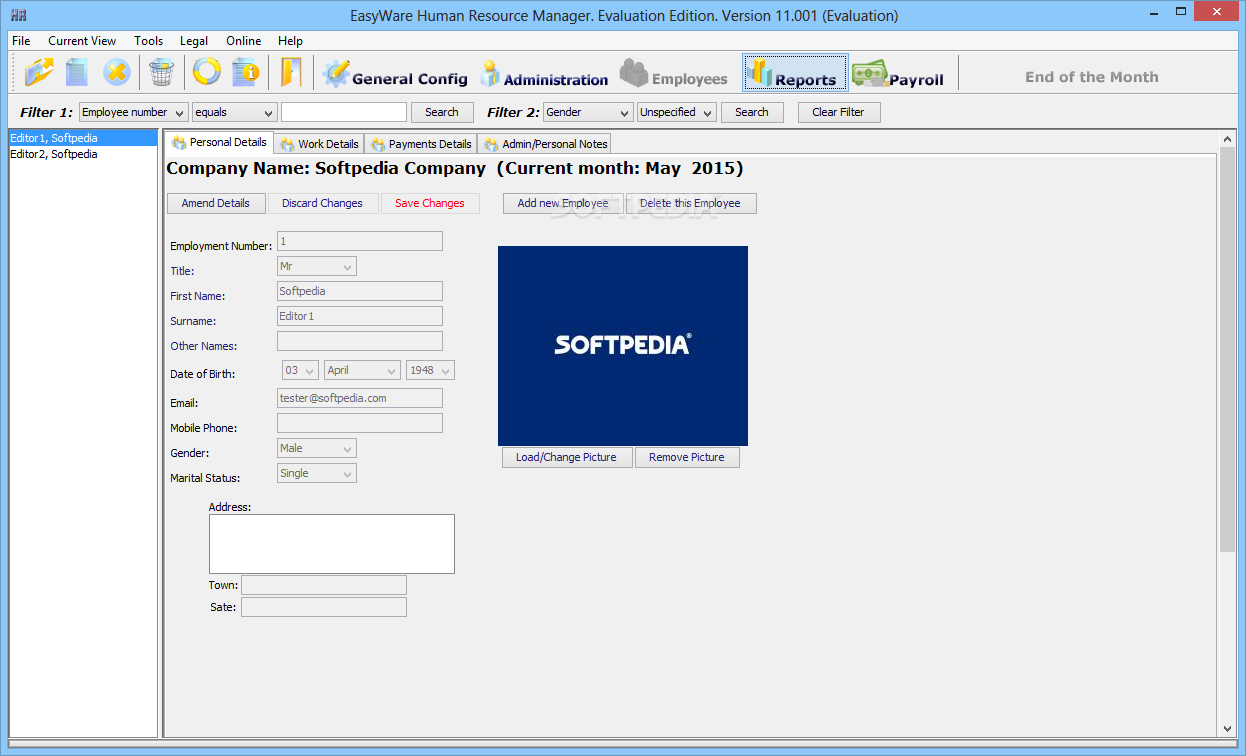This screenshot has width=1246, height=756.
Task: Click the document info toolbar icon
Action: (245, 72)
